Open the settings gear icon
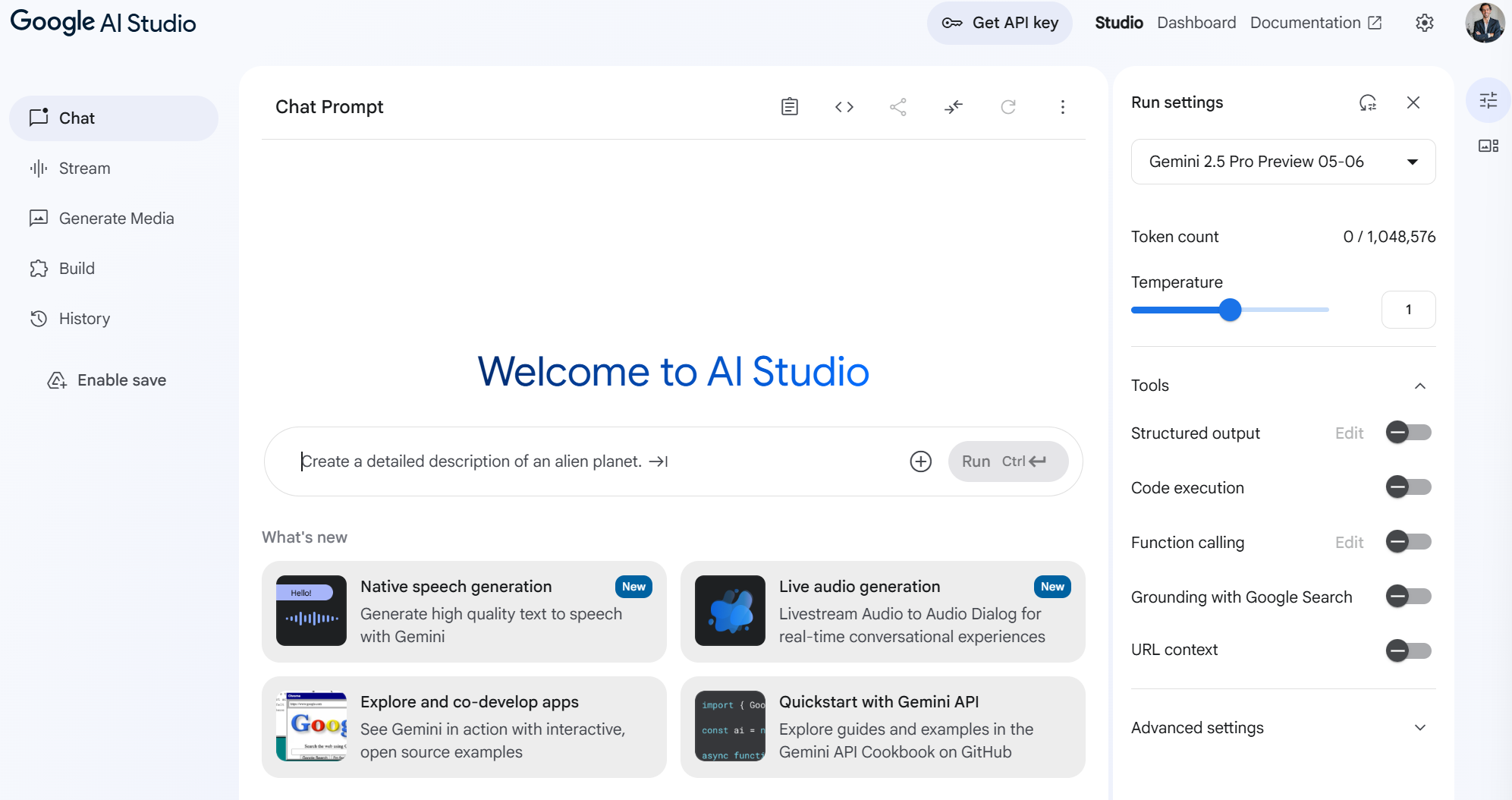This screenshot has height=800, width=1512. coord(1424,23)
